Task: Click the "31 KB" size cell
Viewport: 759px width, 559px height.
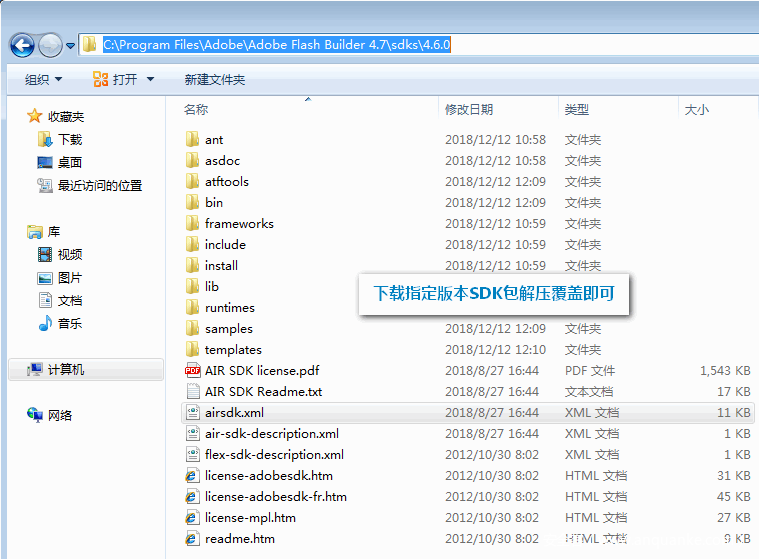Action: tap(733, 476)
